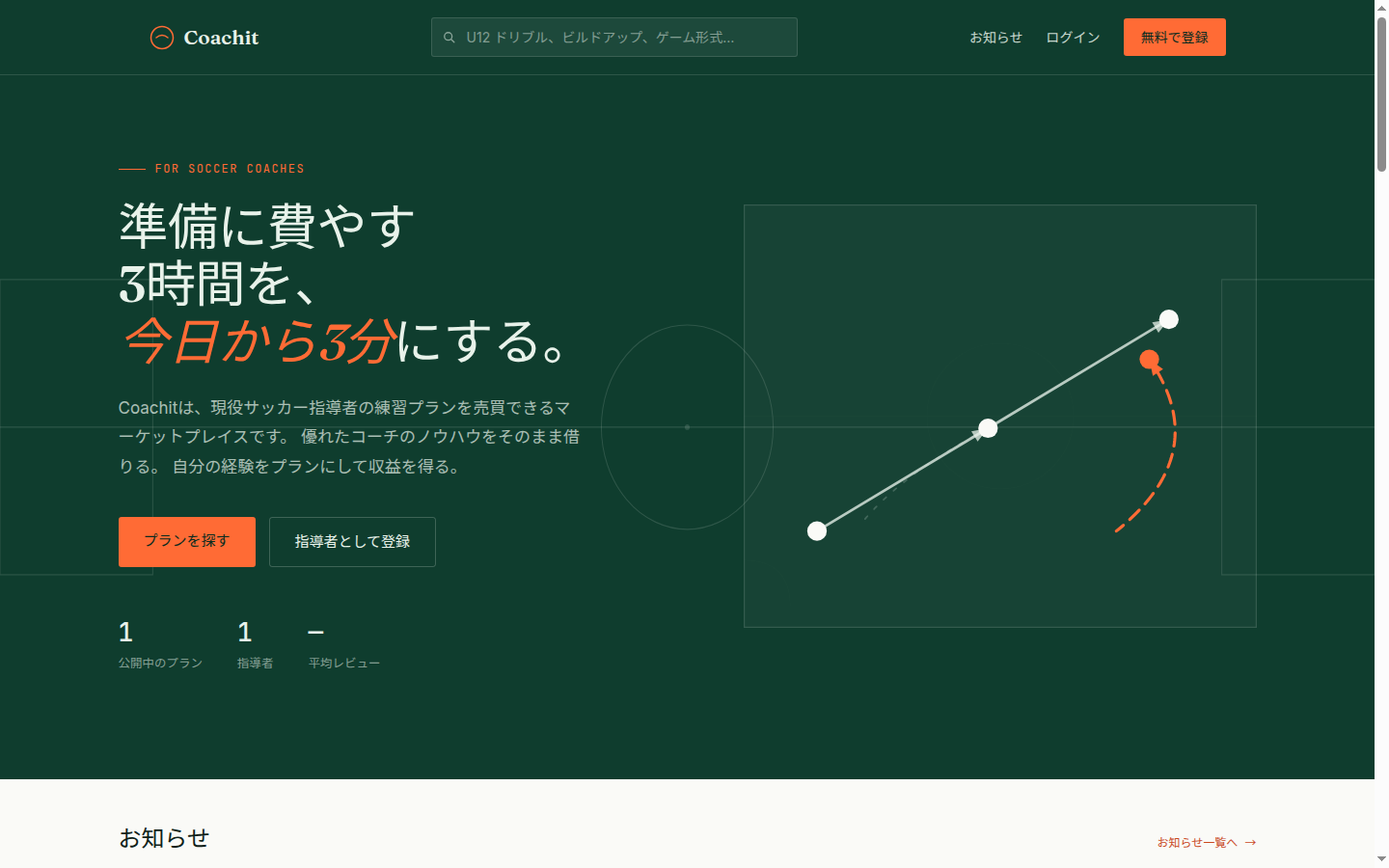
Task: Click the Coachit orange circle logo icon
Action: (x=162, y=38)
